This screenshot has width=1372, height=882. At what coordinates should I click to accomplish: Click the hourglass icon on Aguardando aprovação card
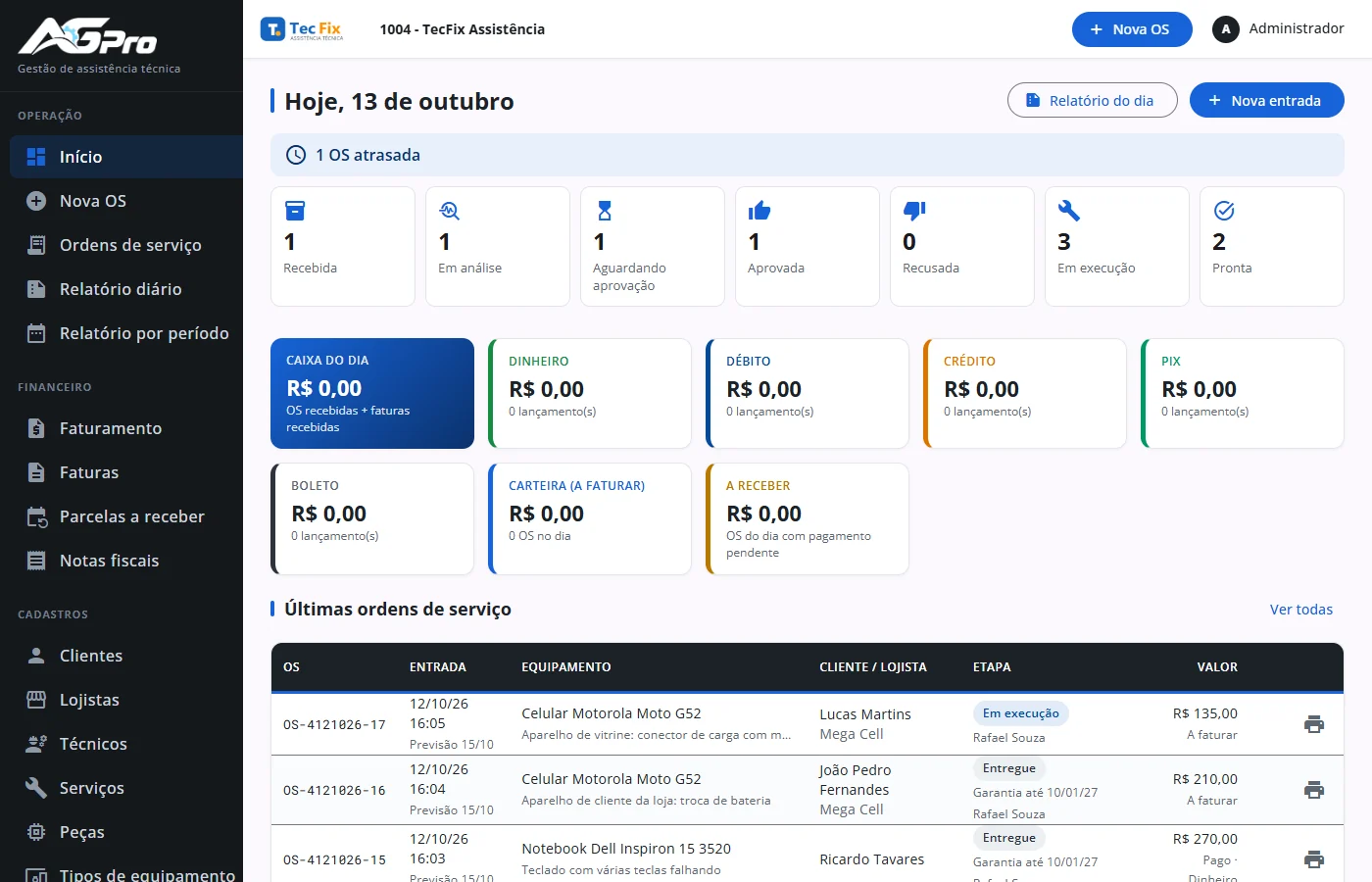pyautogui.click(x=605, y=211)
